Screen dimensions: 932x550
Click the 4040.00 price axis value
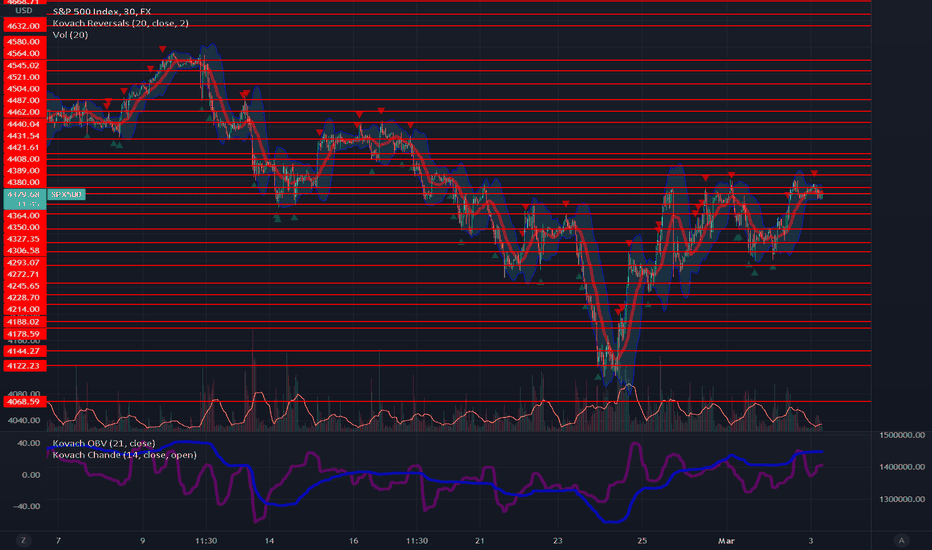[x=24, y=420]
